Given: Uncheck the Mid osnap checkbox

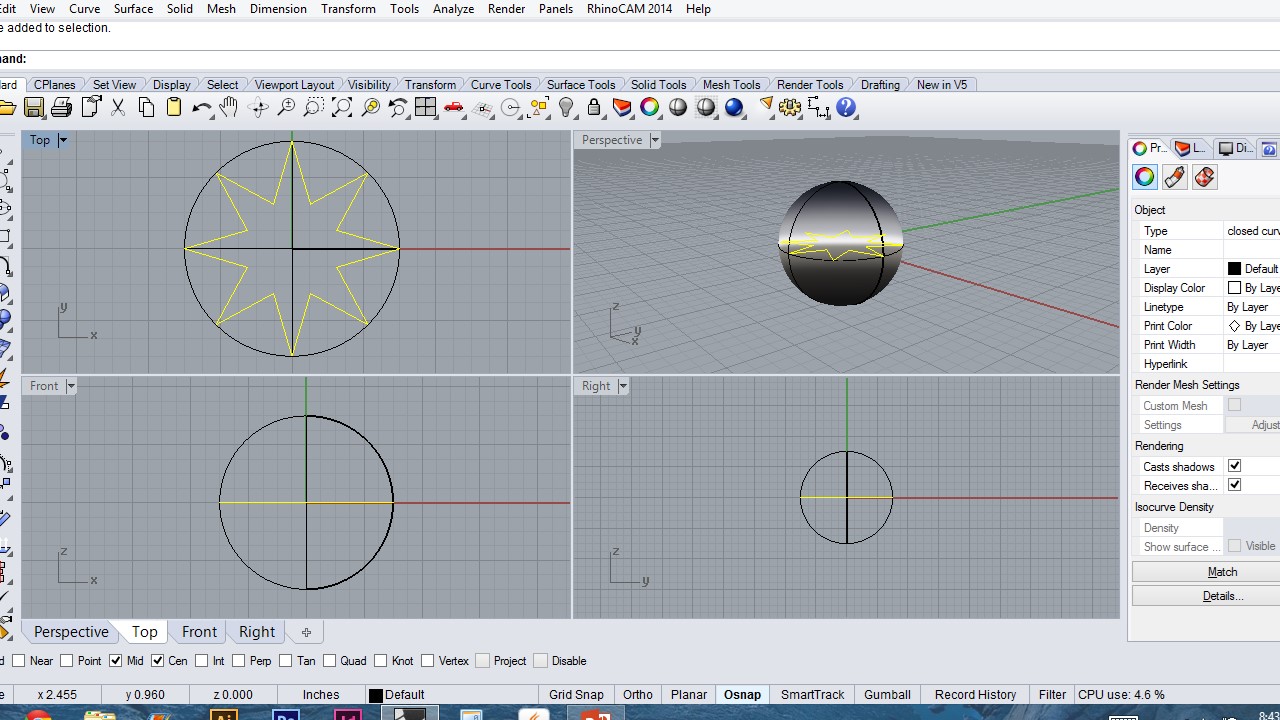Looking at the screenshot, I should click(x=115, y=661).
